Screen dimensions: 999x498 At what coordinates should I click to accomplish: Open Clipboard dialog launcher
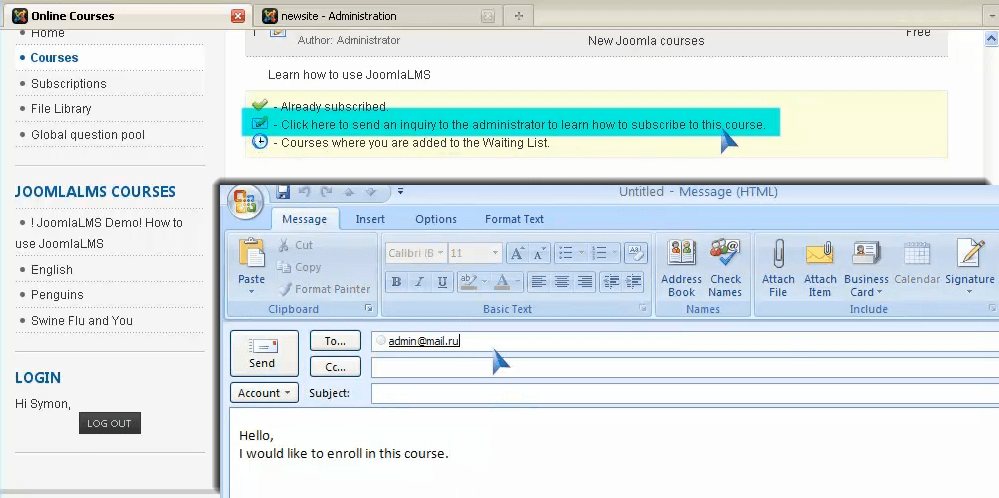368,308
